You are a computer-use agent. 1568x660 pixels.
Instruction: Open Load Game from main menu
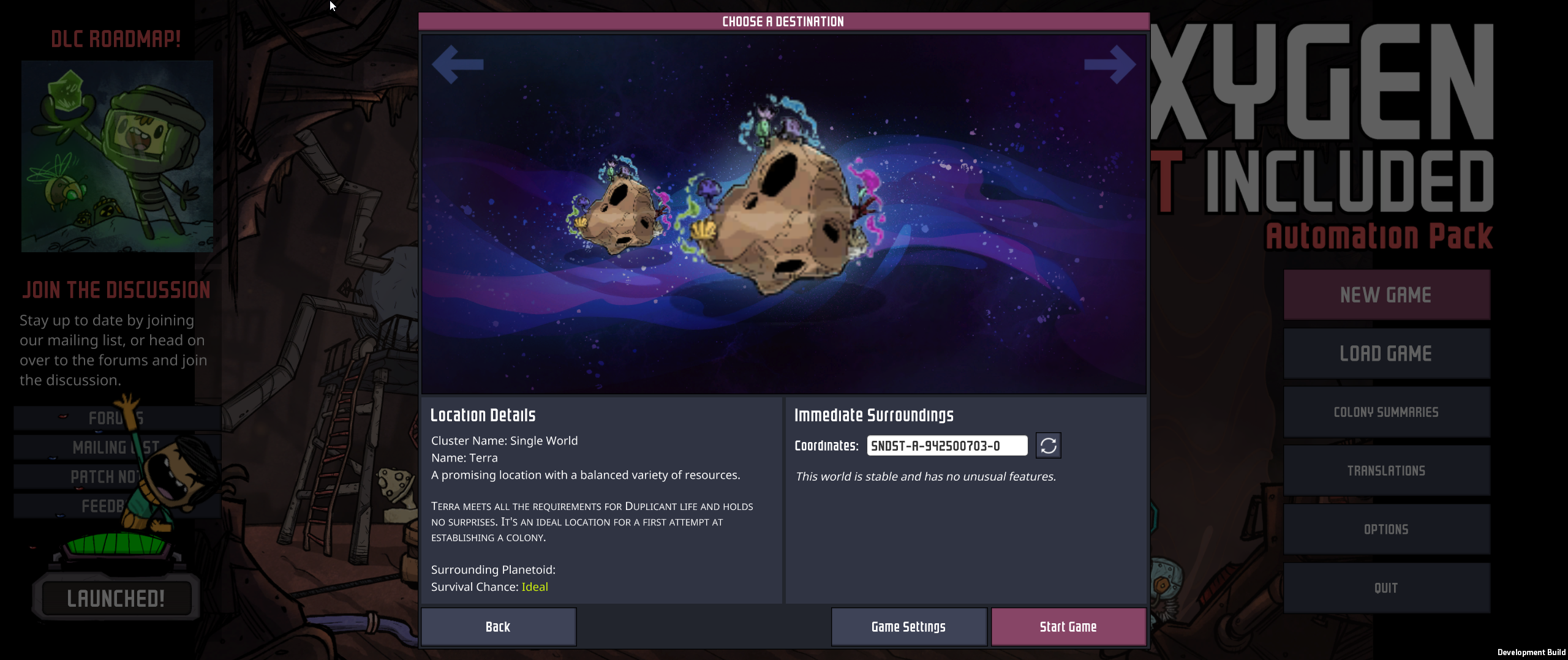(1387, 353)
